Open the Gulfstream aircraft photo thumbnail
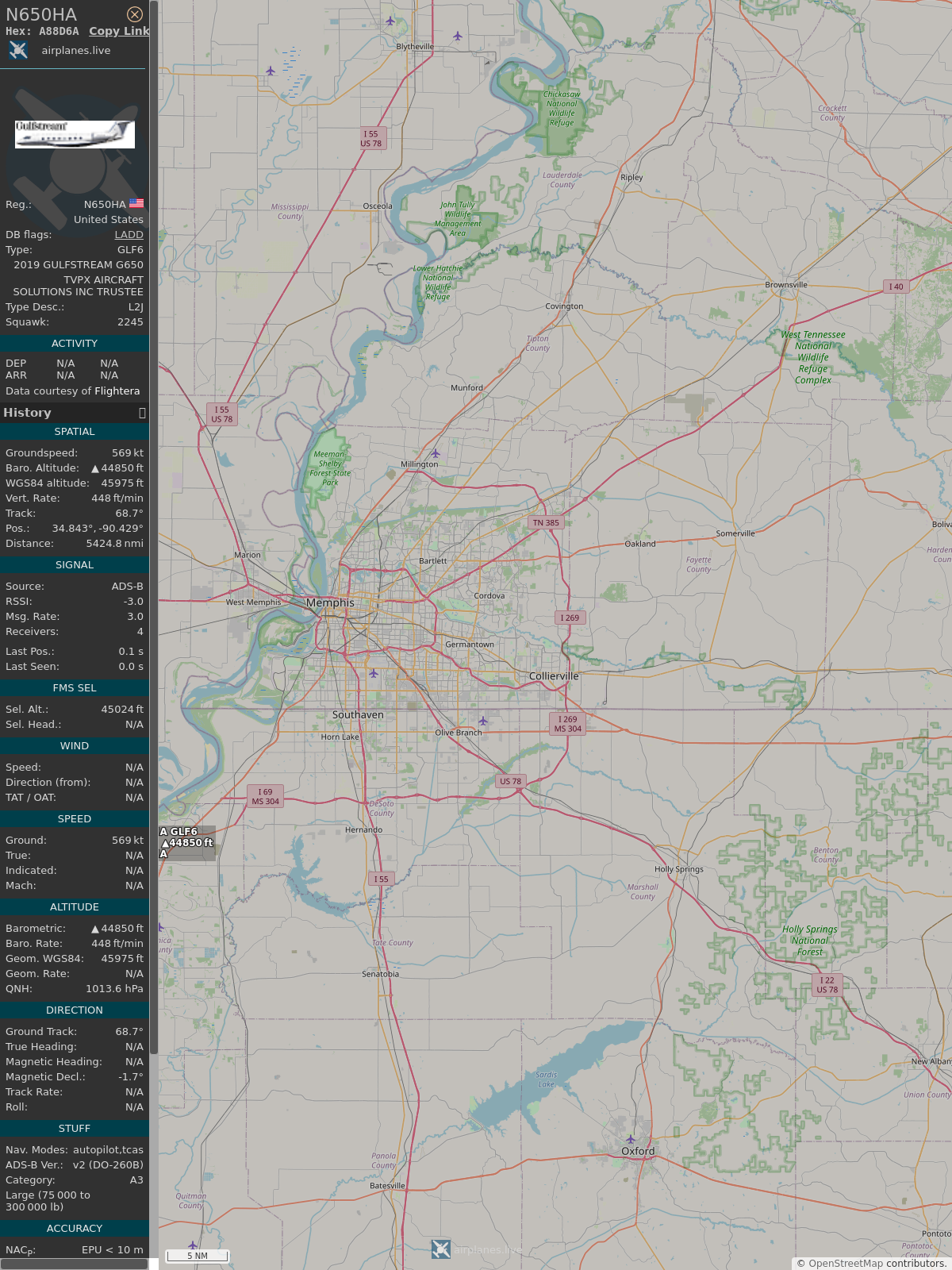The height and width of the screenshot is (1270, 952). click(x=75, y=134)
